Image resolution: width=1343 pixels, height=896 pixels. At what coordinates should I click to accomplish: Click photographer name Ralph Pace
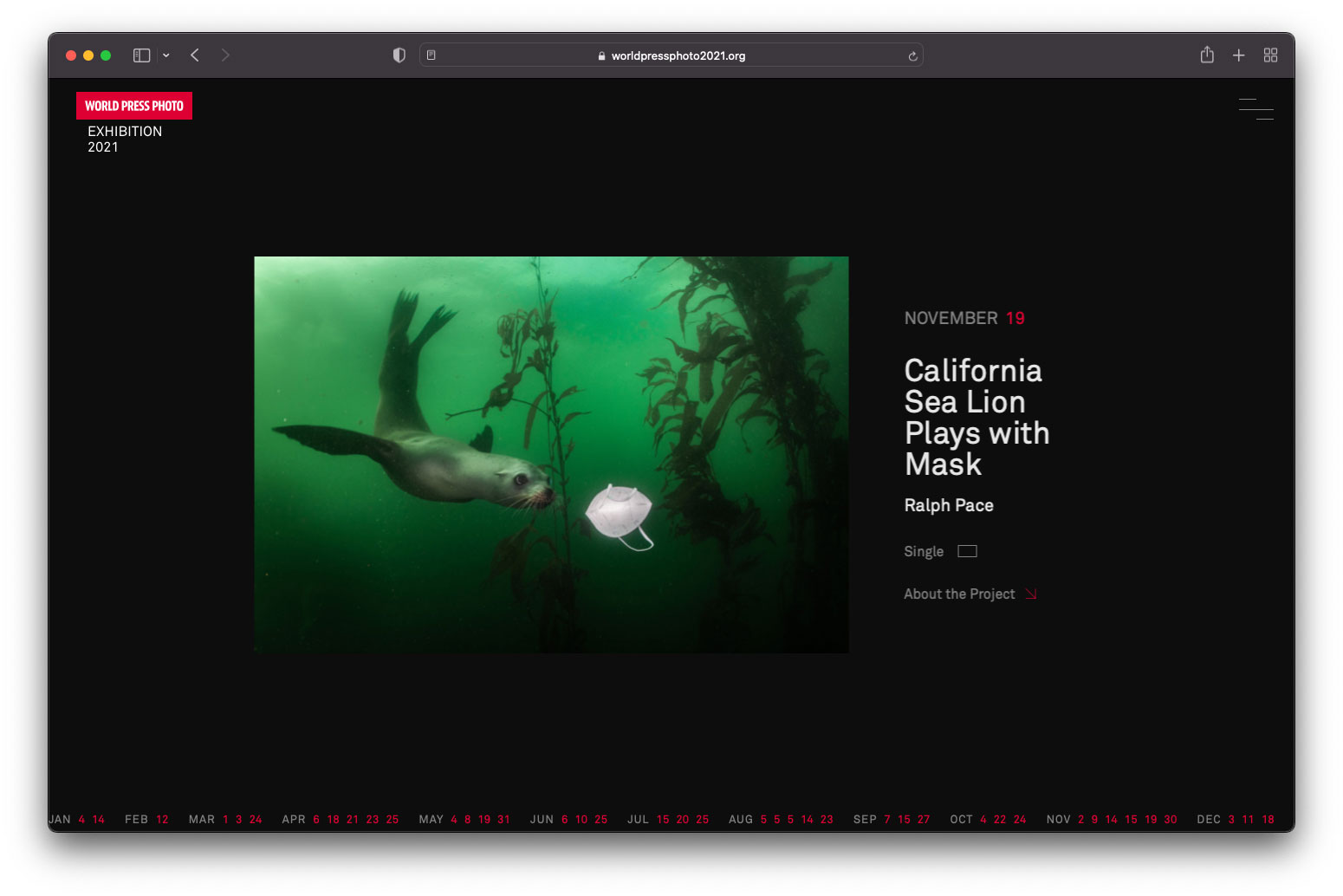pos(949,505)
